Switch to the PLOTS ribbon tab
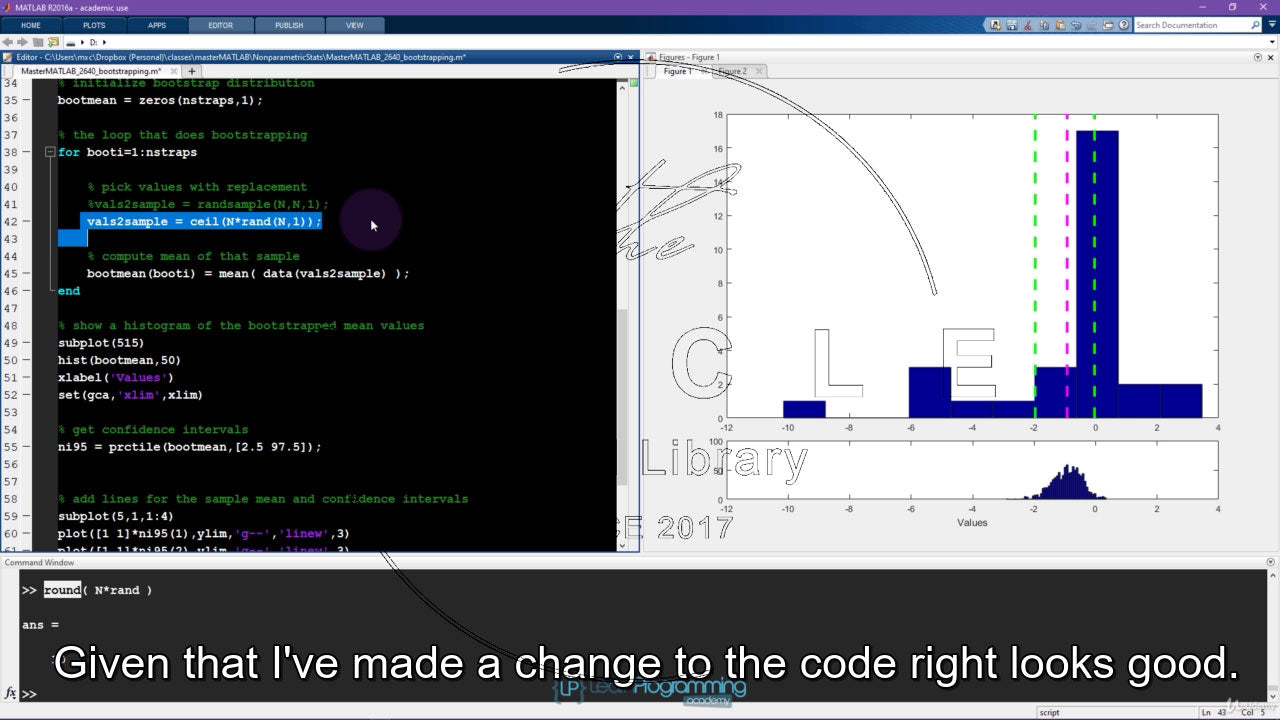1280x720 pixels. (94, 25)
